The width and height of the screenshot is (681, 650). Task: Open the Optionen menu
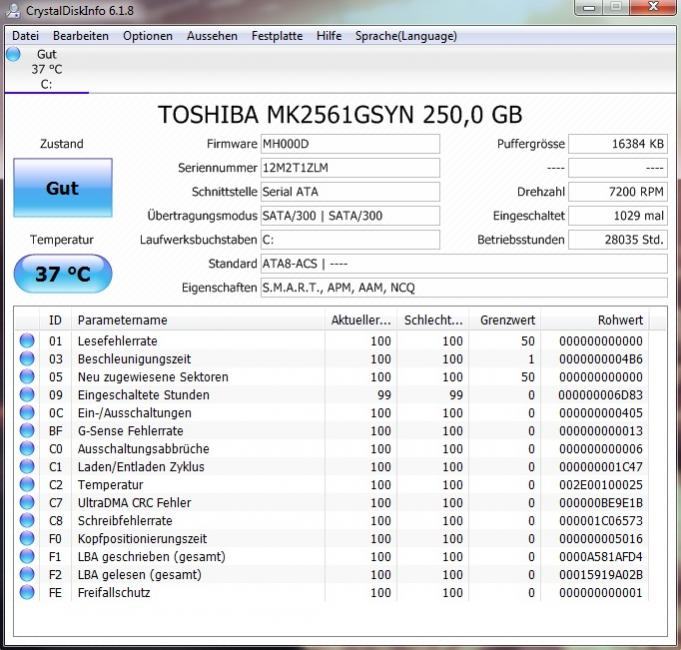tap(148, 36)
